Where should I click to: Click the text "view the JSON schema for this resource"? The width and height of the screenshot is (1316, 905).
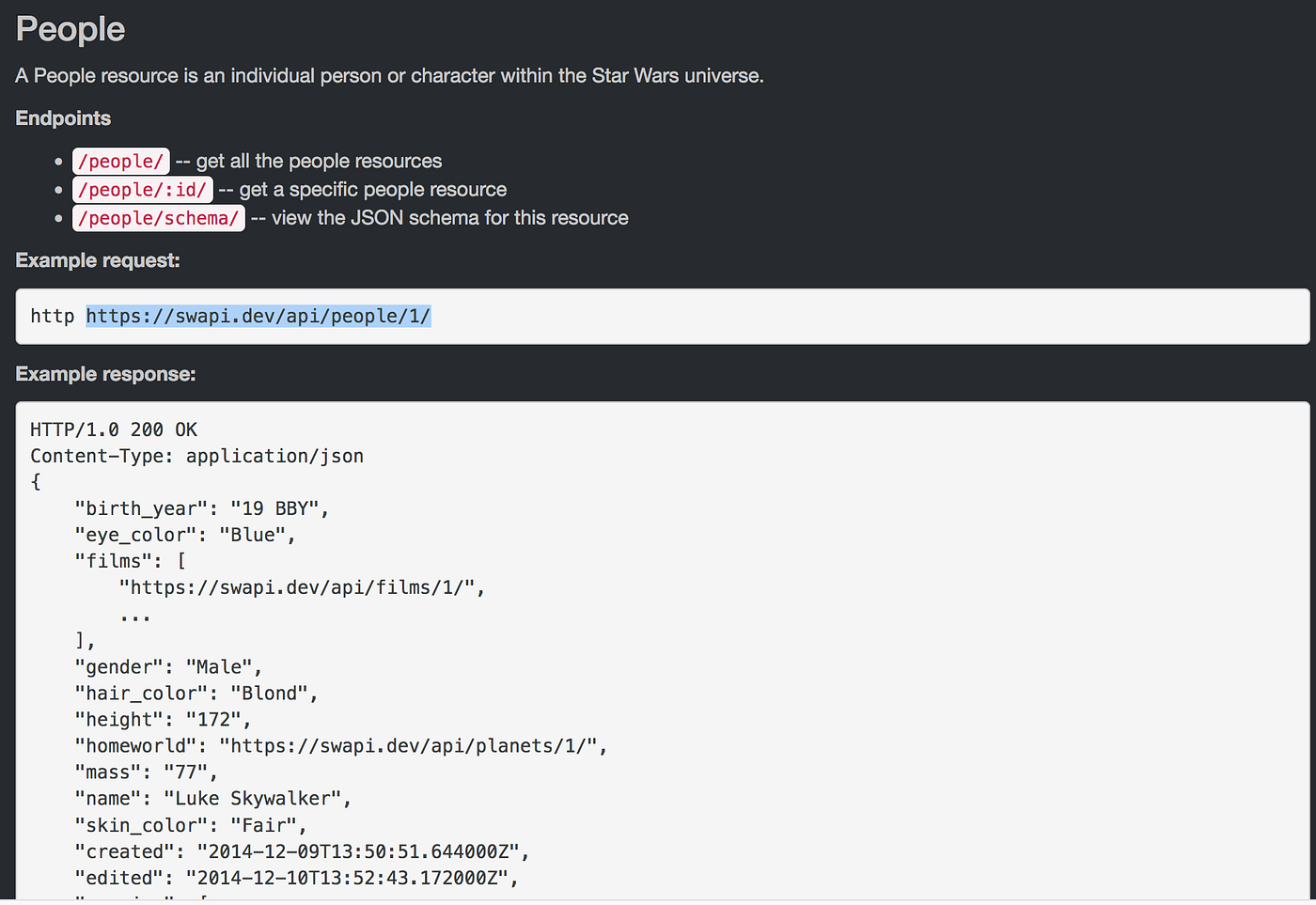450,218
